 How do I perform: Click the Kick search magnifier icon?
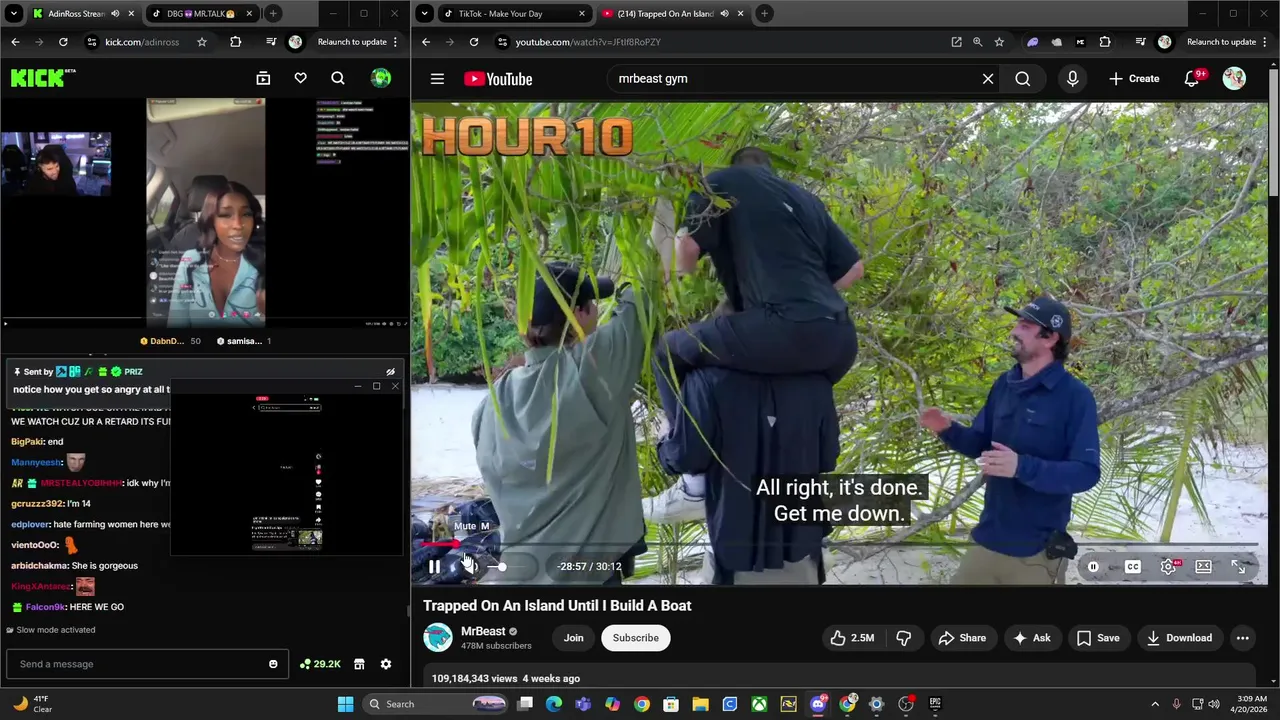[x=338, y=78]
